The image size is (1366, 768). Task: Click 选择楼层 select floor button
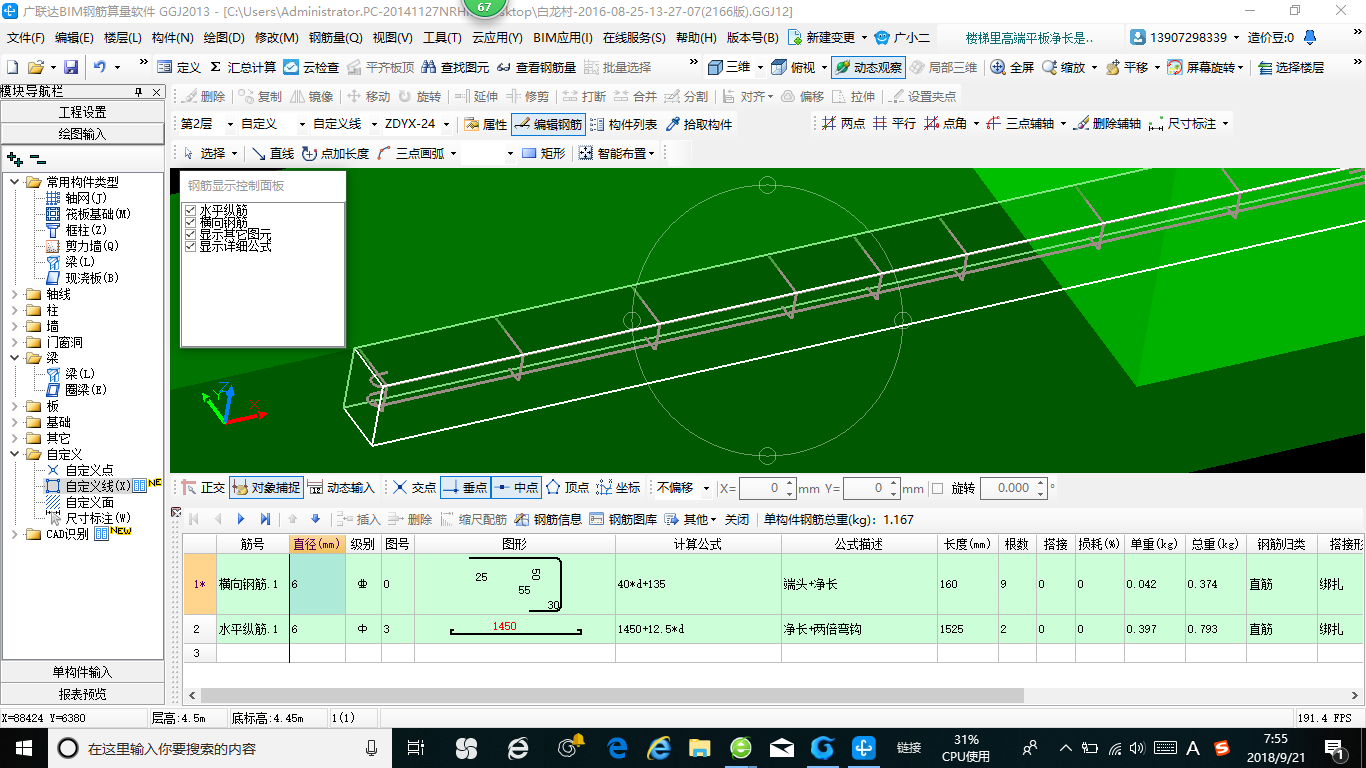pyautogui.click(x=1291, y=68)
